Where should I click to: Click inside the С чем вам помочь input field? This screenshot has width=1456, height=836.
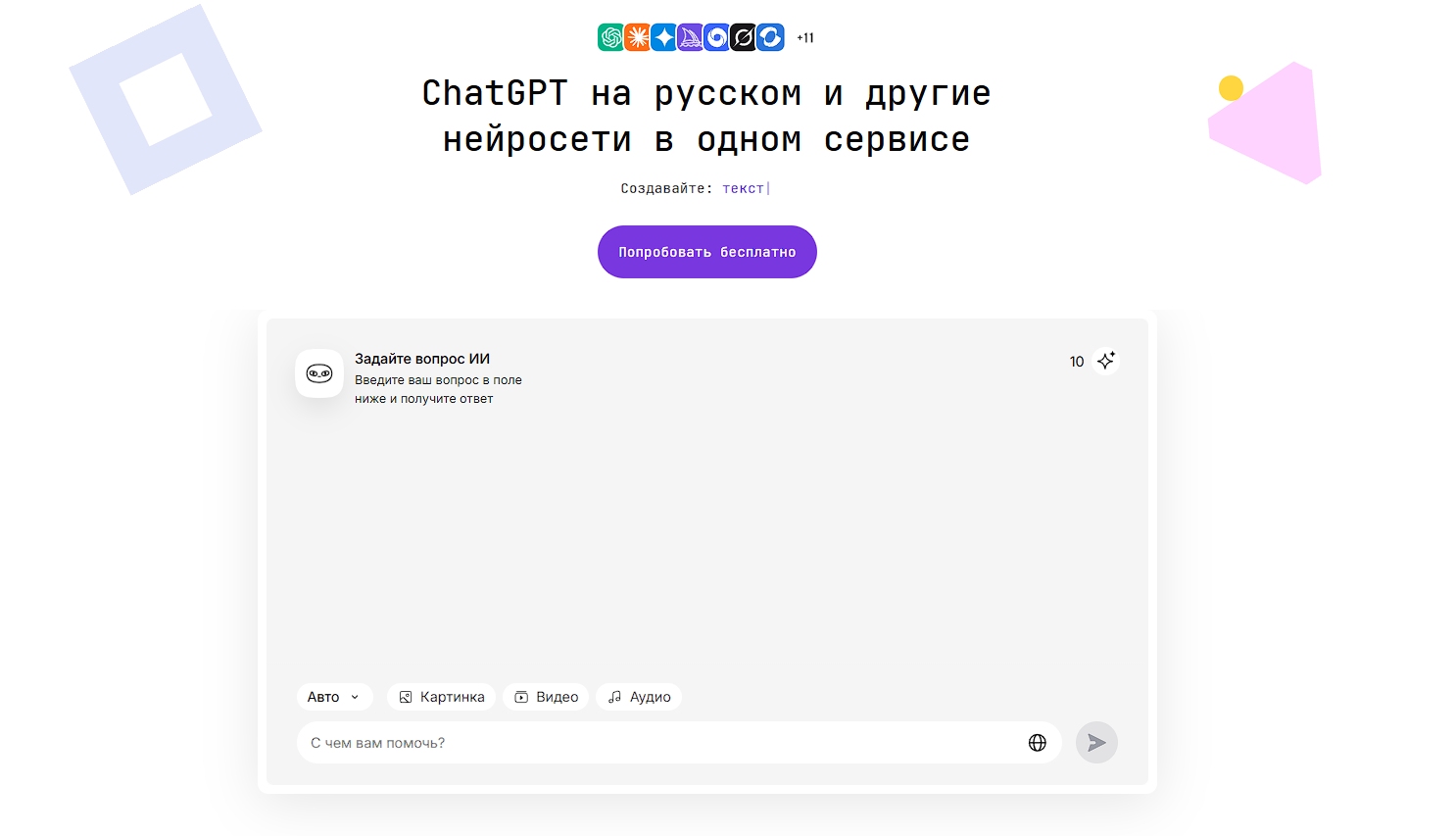(x=588, y=742)
